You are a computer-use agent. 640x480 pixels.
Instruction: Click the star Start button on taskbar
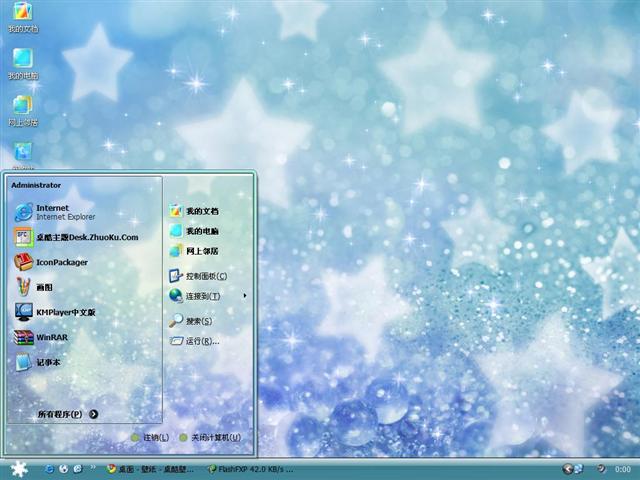18,468
